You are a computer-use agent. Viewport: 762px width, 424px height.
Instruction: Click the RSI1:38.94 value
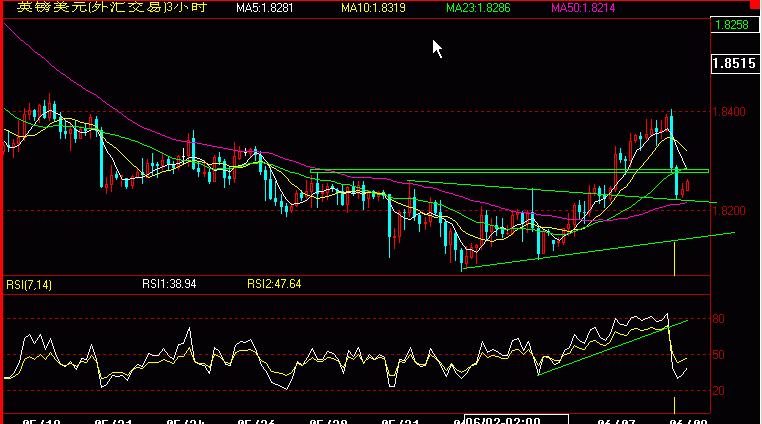(x=169, y=284)
